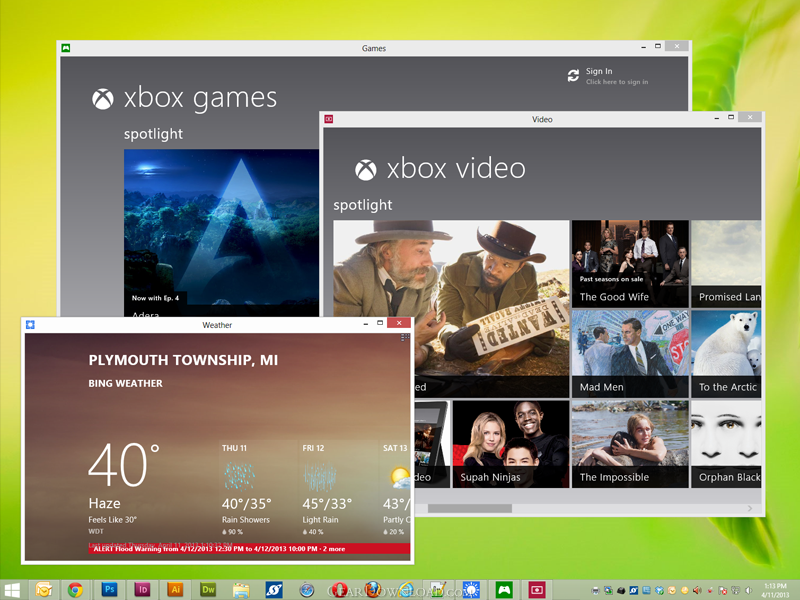The image size is (800, 600).
Task: Launch Opera from the taskbar
Action: pyautogui.click(x=339, y=590)
